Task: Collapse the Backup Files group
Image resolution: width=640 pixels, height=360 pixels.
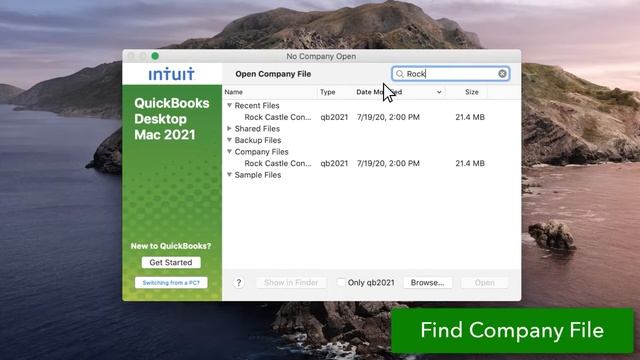Action: pyautogui.click(x=229, y=140)
